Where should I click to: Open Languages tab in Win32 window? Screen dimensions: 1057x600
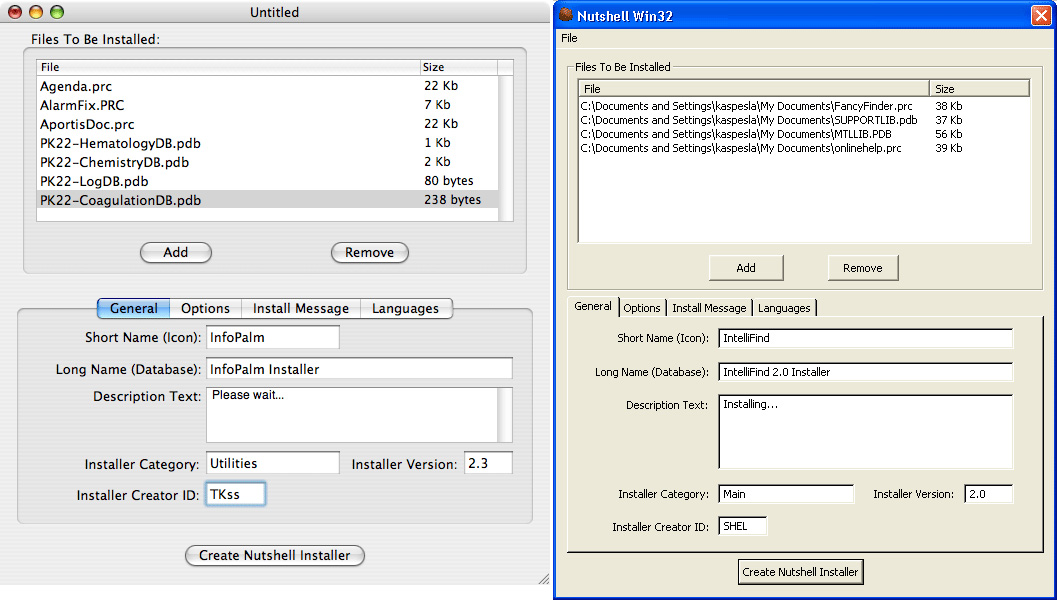click(784, 308)
